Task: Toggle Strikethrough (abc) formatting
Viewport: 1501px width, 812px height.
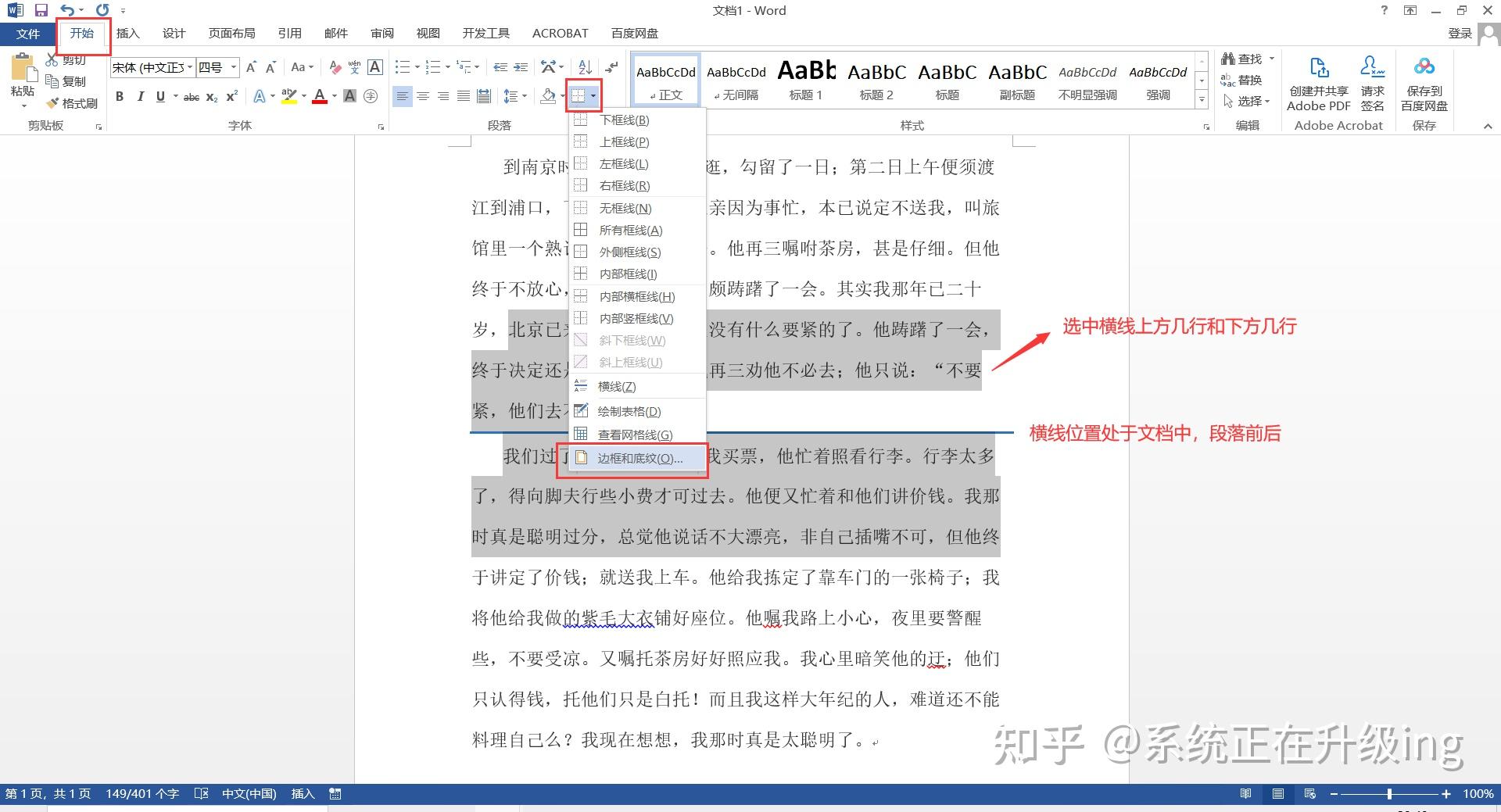Action: pyautogui.click(x=191, y=96)
